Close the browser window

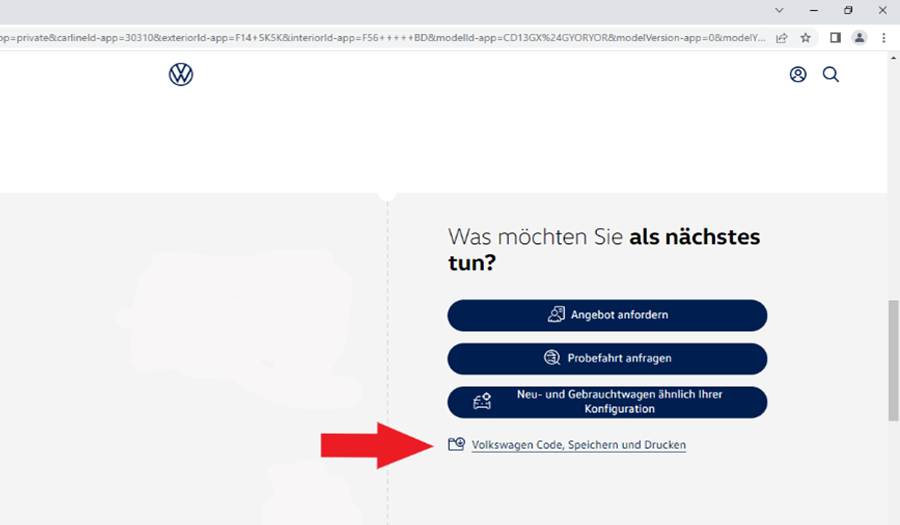point(882,10)
